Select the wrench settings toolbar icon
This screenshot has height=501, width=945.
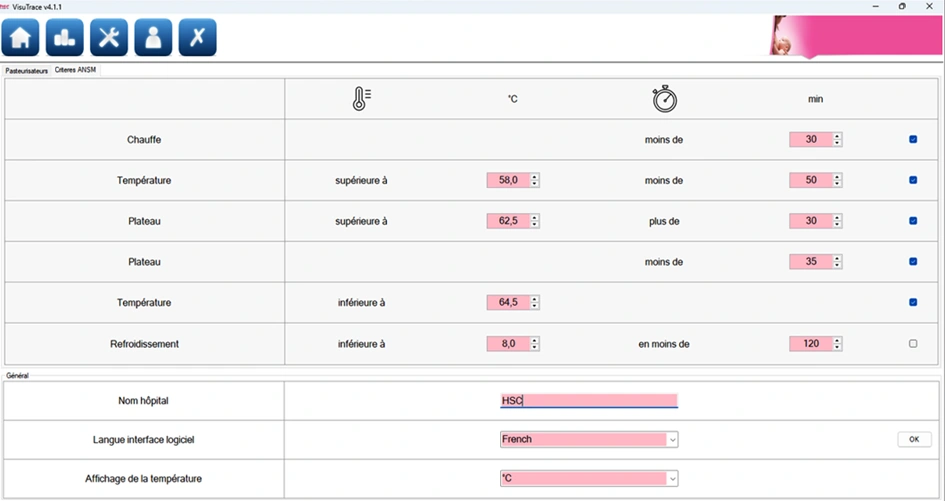coord(109,37)
